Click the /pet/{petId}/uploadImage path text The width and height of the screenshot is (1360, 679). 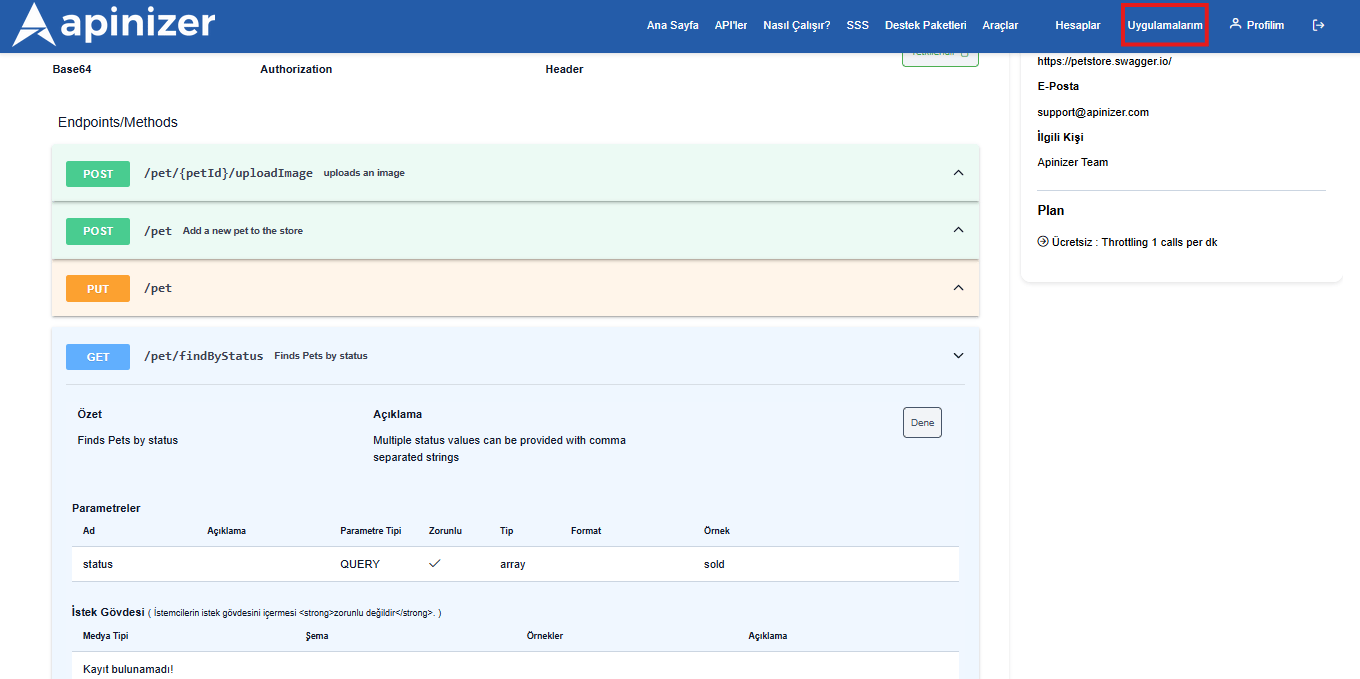228,173
